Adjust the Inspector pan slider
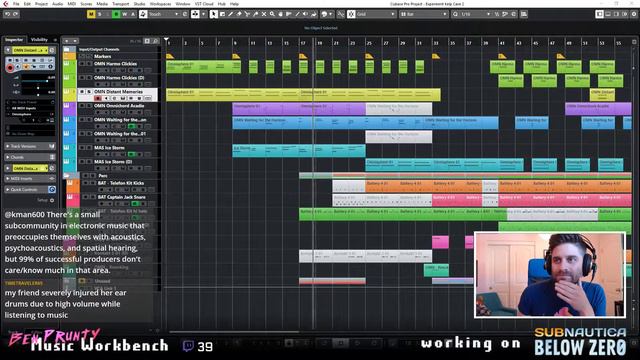The height and width of the screenshot is (360, 640). point(38,87)
